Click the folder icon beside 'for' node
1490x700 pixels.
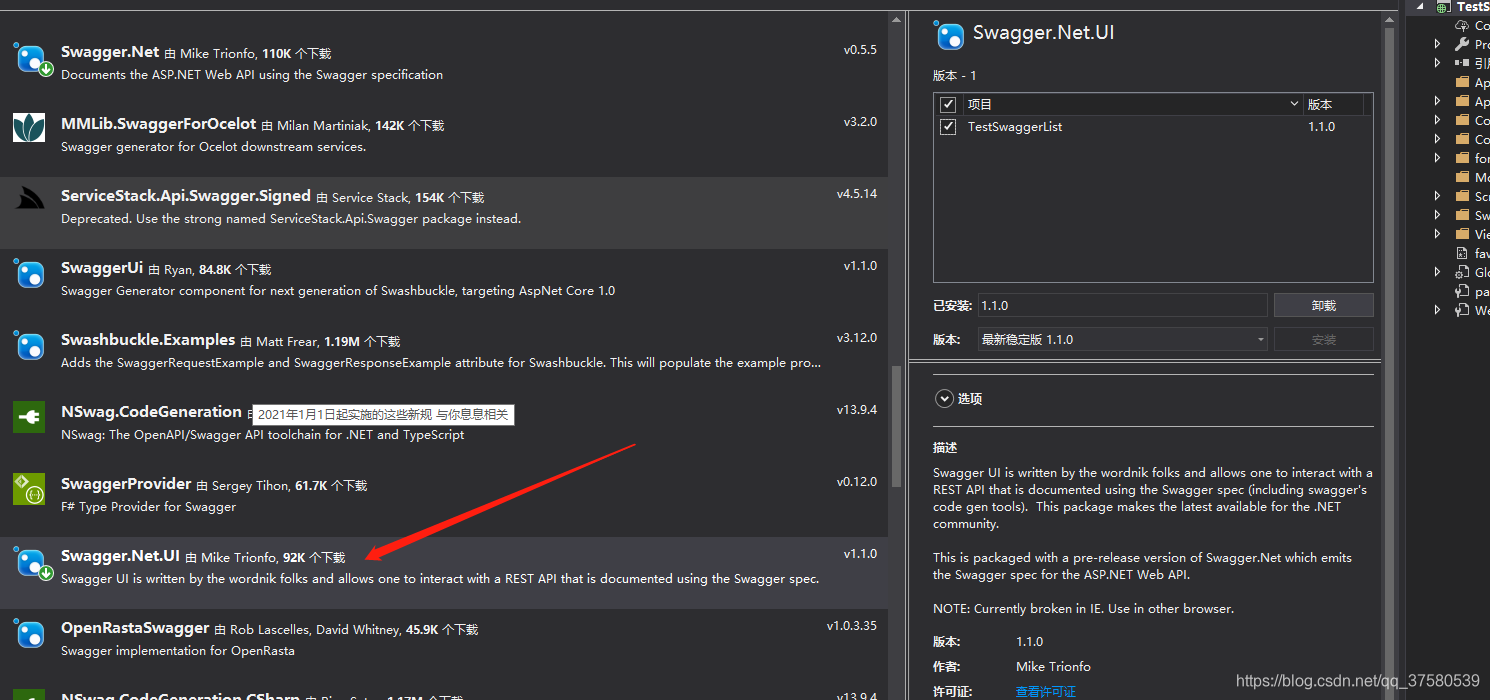pyautogui.click(x=1462, y=158)
